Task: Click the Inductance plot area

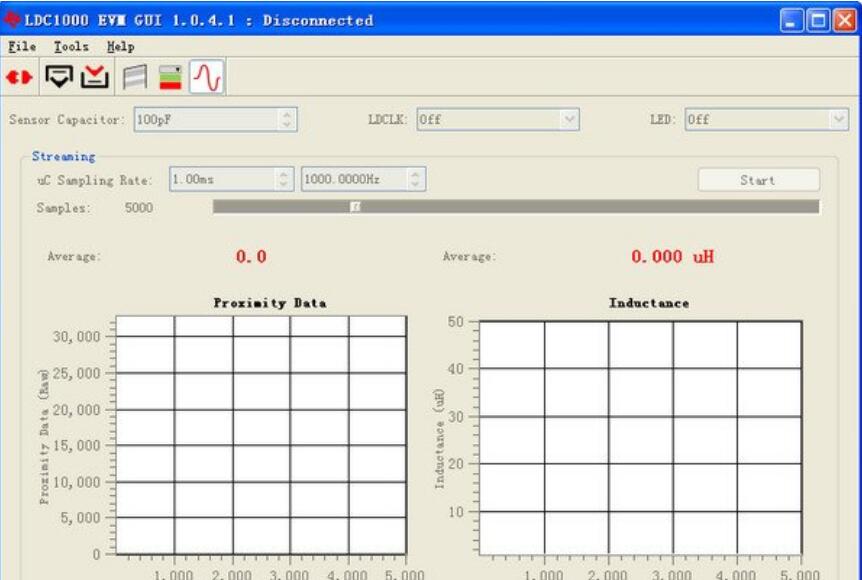Action: 640,438
